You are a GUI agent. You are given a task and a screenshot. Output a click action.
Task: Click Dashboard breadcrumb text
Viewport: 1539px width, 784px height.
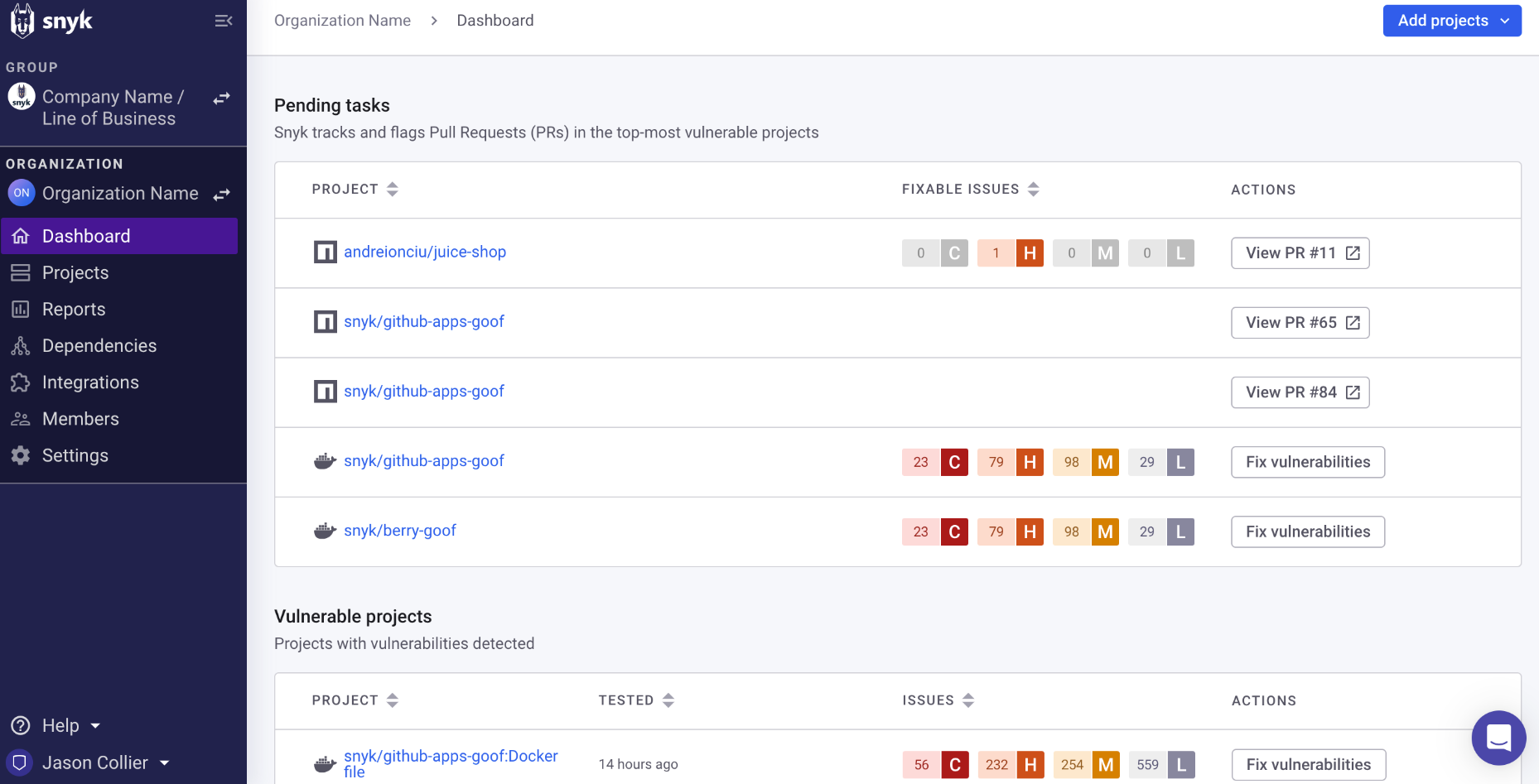click(495, 21)
